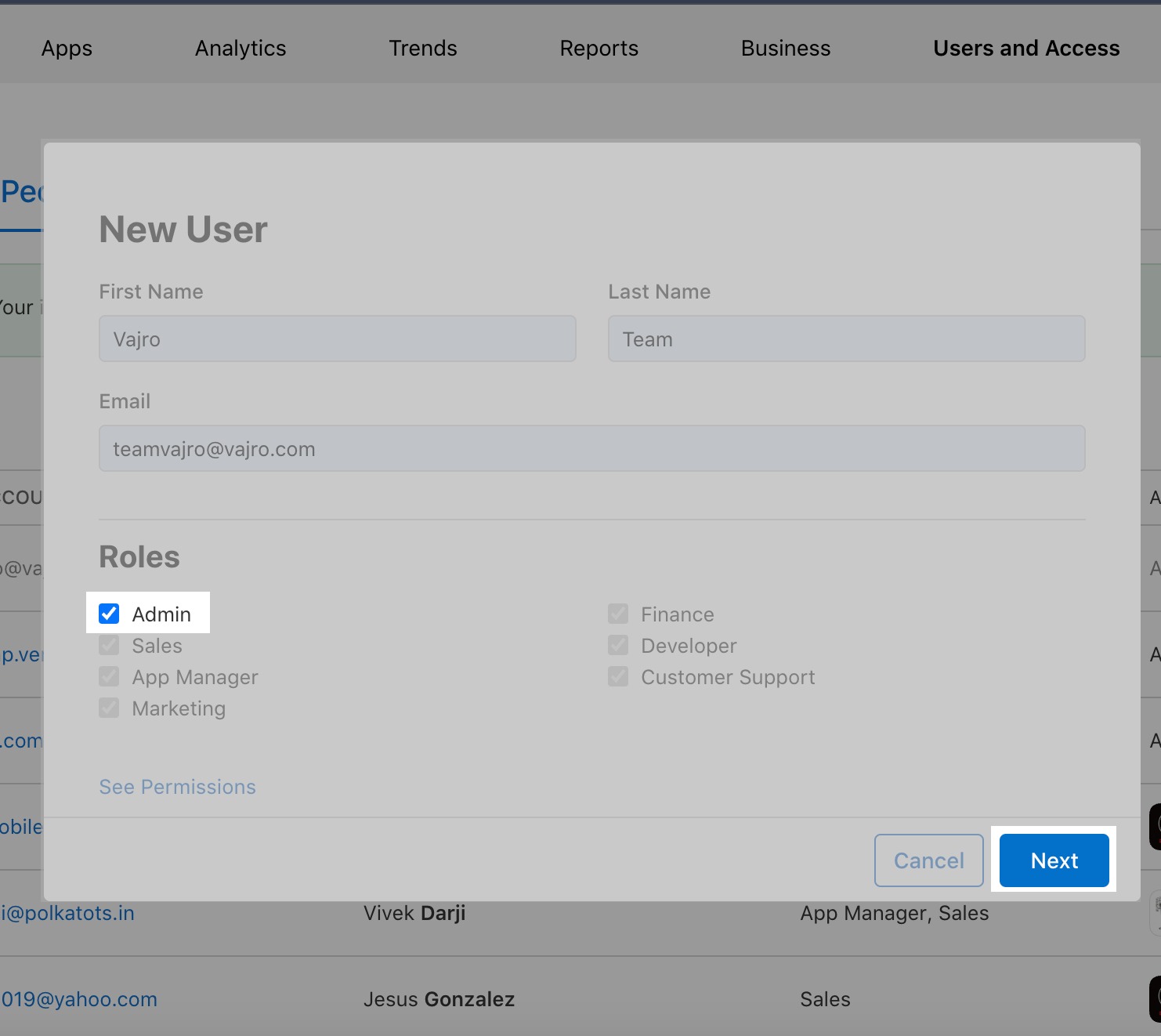The image size is (1161, 1036).
Task: Go to the Analytics section
Action: (x=241, y=49)
